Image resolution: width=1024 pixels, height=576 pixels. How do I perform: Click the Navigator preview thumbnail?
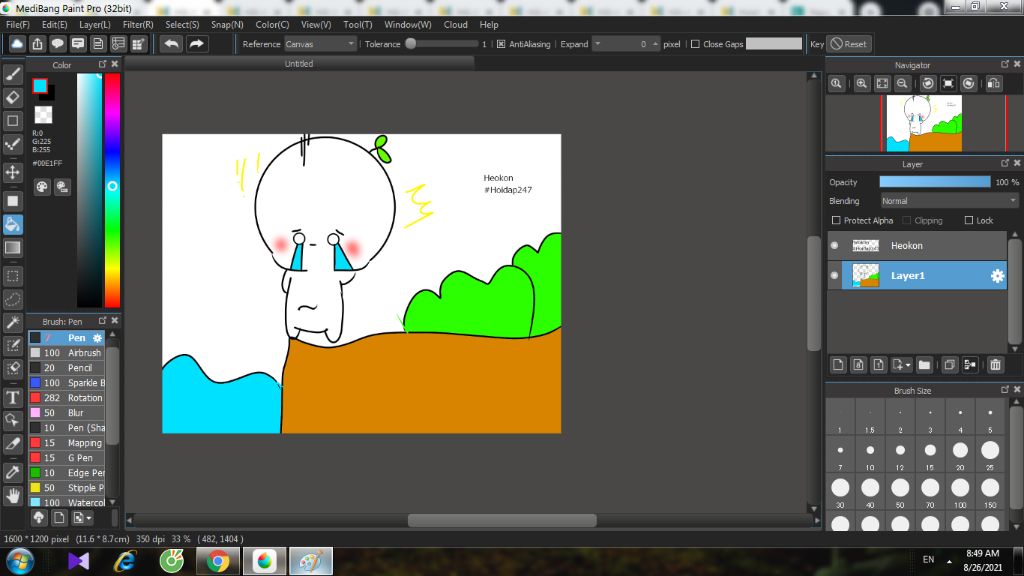point(923,123)
